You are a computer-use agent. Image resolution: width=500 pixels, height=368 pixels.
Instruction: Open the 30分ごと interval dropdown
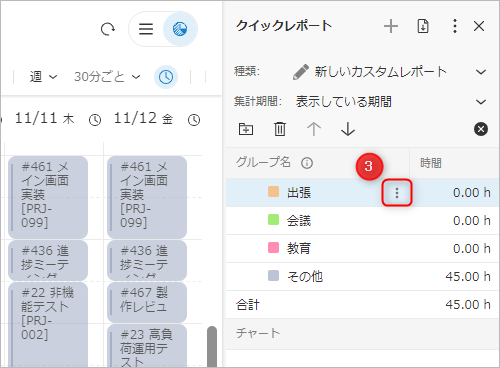[107, 77]
